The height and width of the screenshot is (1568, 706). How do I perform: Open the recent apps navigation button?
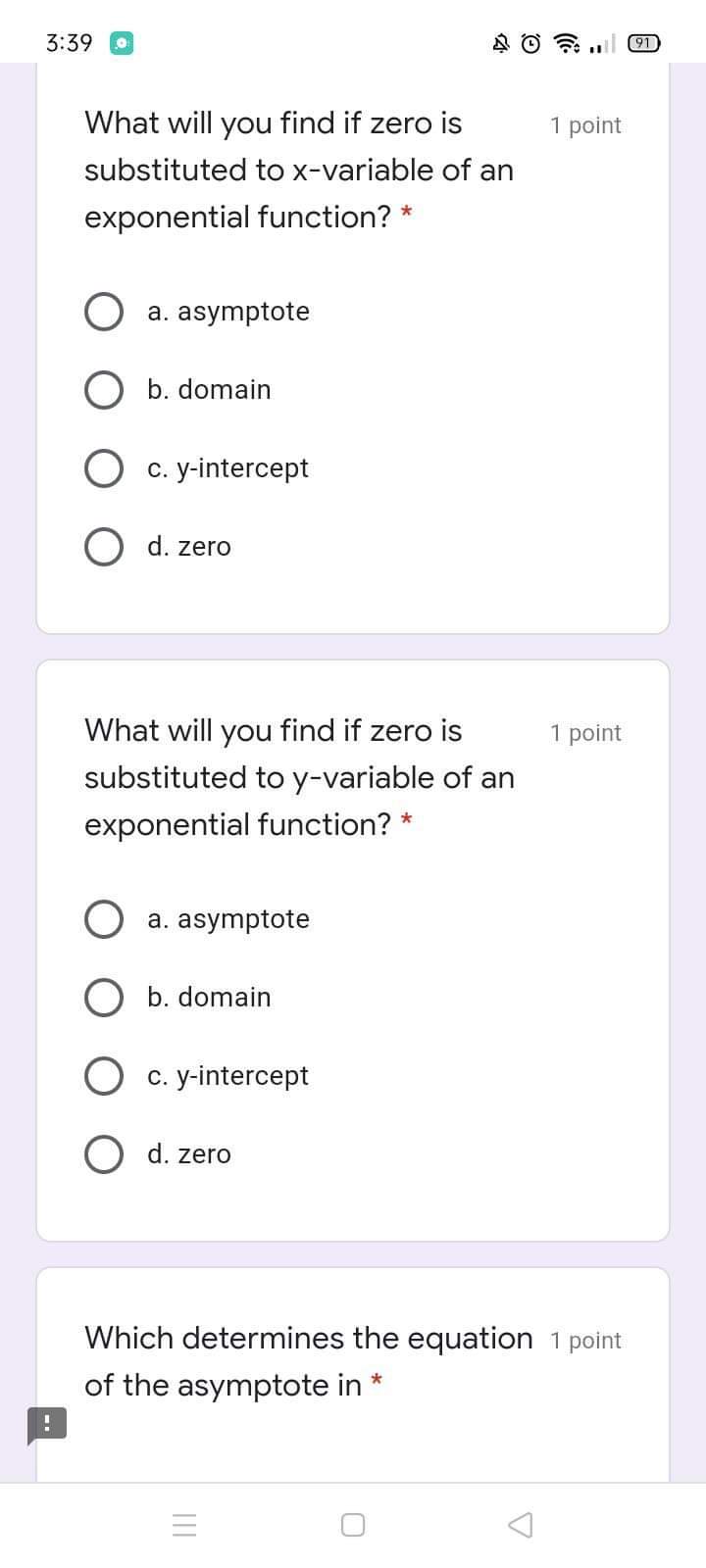(184, 1524)
